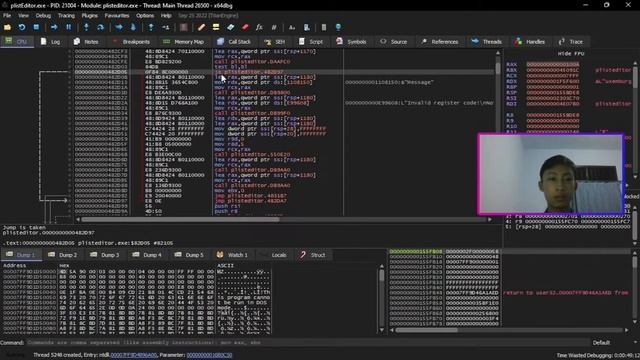The image size is (640, 360).
Task: Click the Step Over icon
Action: pos(100,27)
